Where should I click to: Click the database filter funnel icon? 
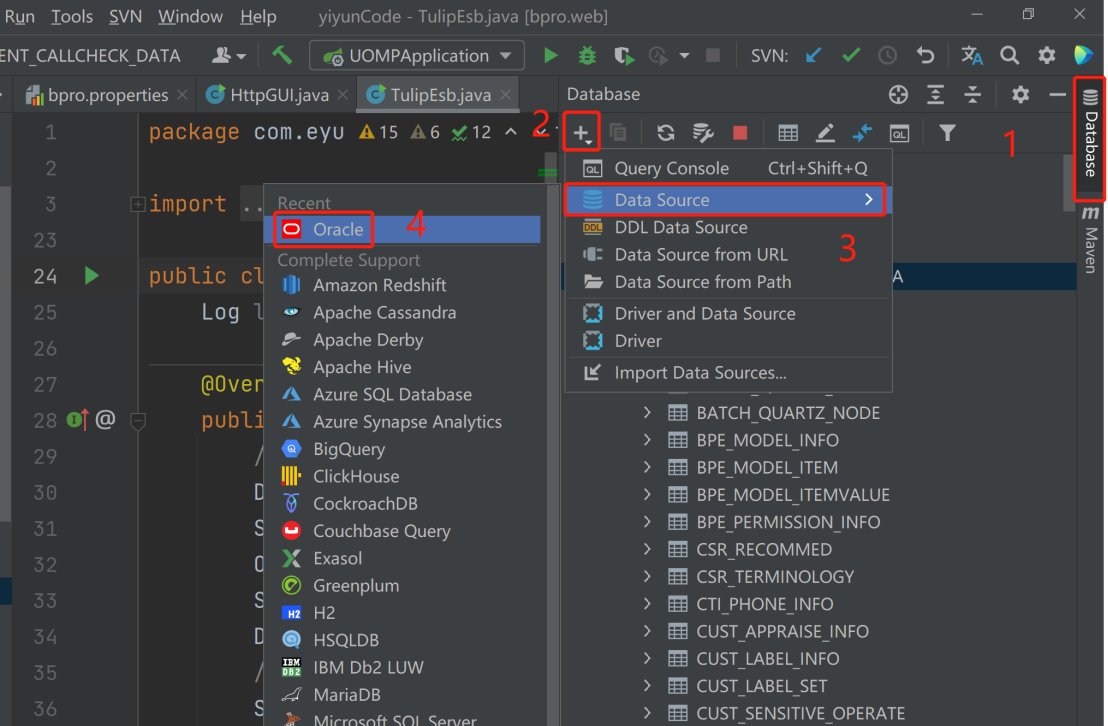pyautogui.click(x=947, y=133)
